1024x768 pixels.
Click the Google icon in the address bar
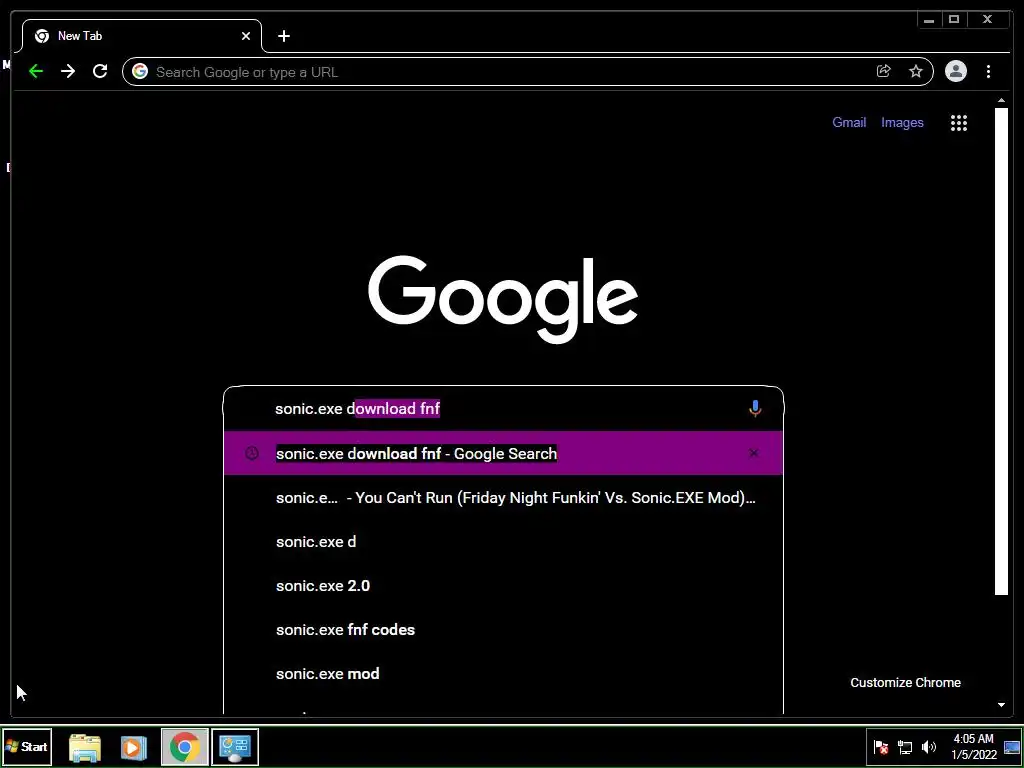coord(140,71)
